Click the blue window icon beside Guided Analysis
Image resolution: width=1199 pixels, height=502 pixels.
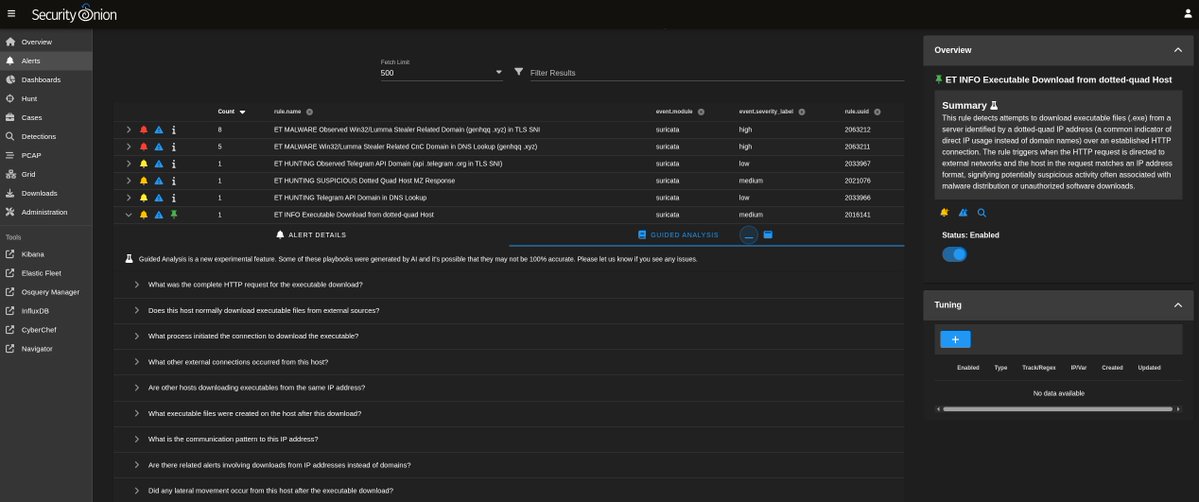coord(768,235)
